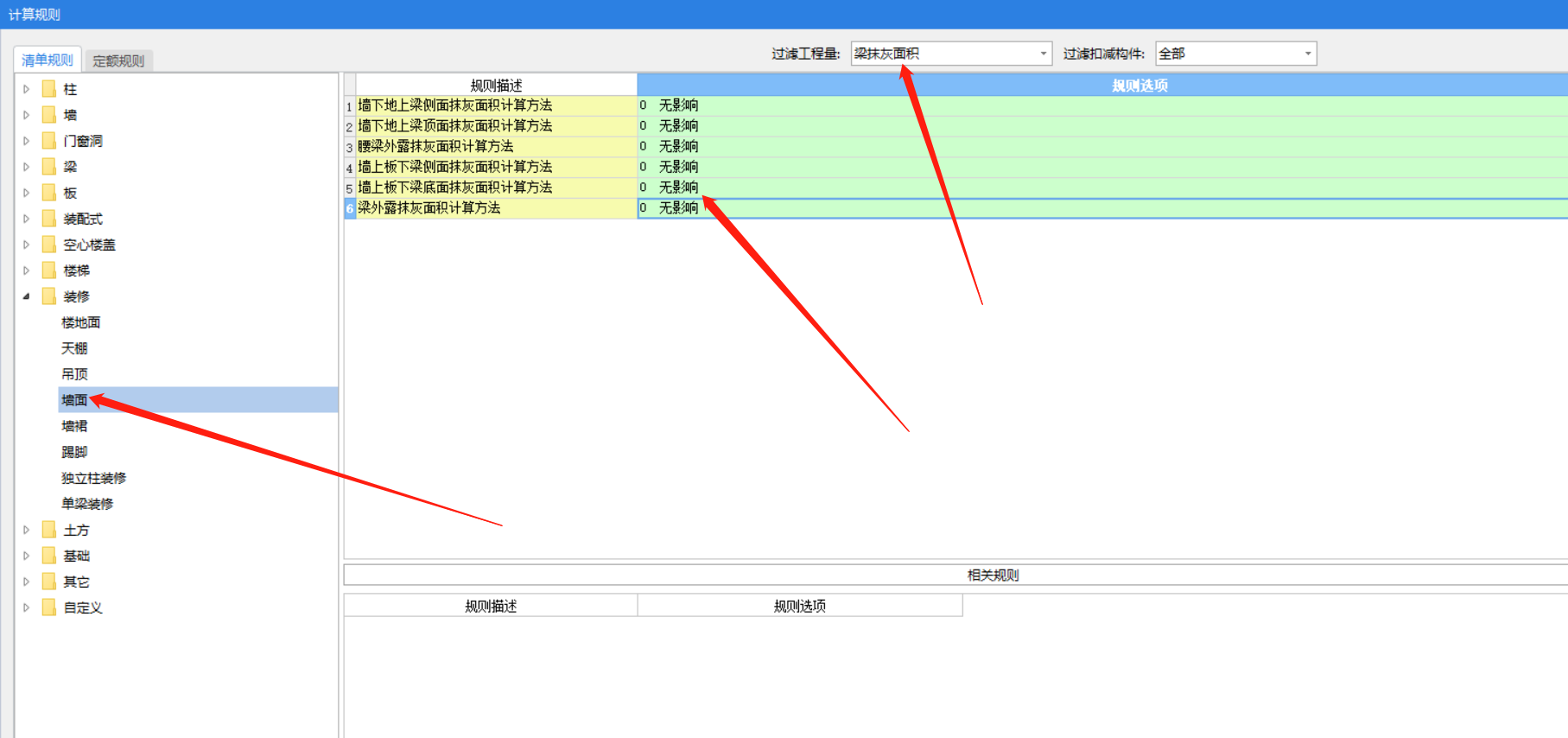The width and height of the screenshot is (1568, 738).
Task: Expand the 板 tree node
Action: (x=26, y=193)
